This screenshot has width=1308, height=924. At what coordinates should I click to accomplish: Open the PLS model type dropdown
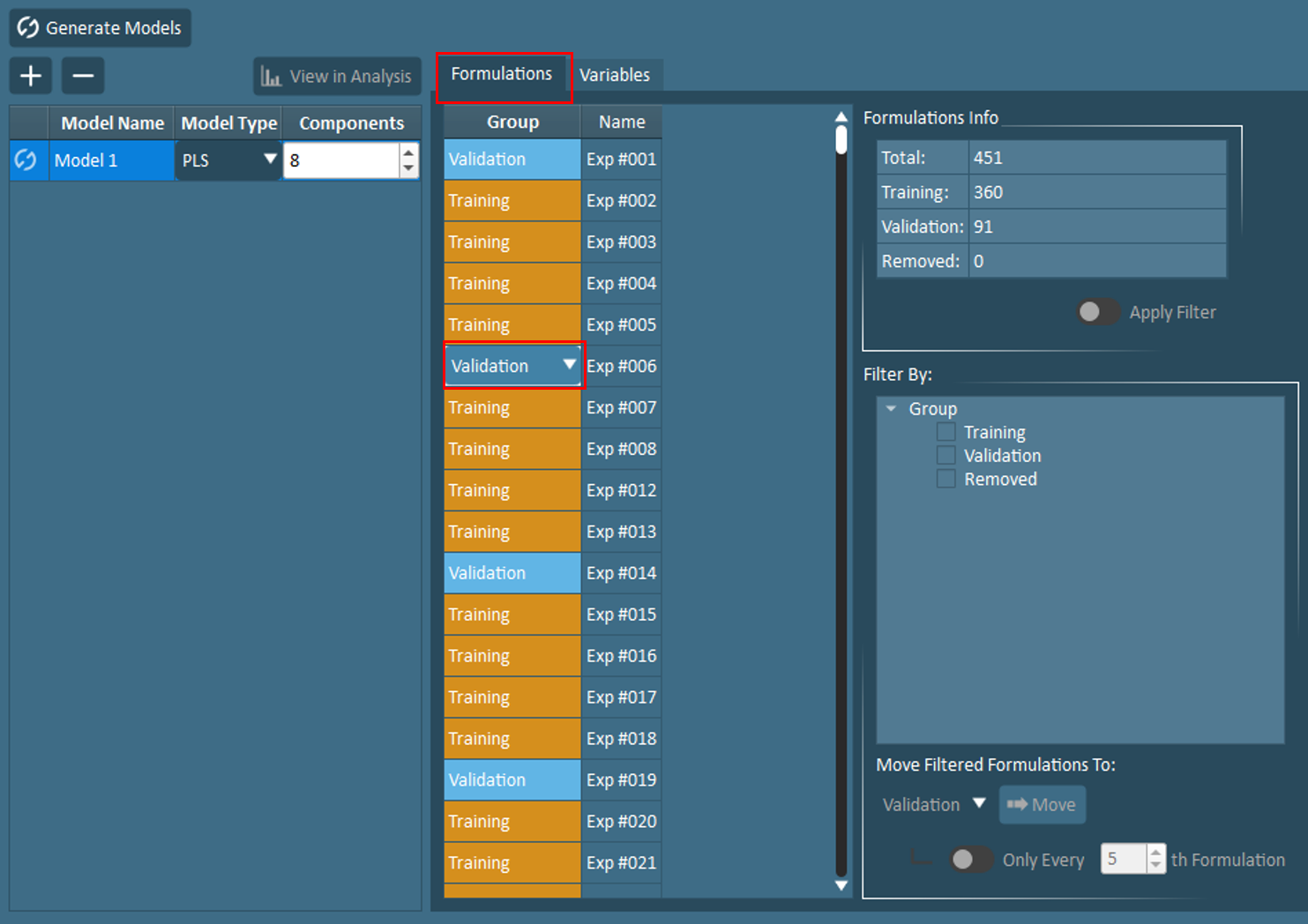(270, 160)
